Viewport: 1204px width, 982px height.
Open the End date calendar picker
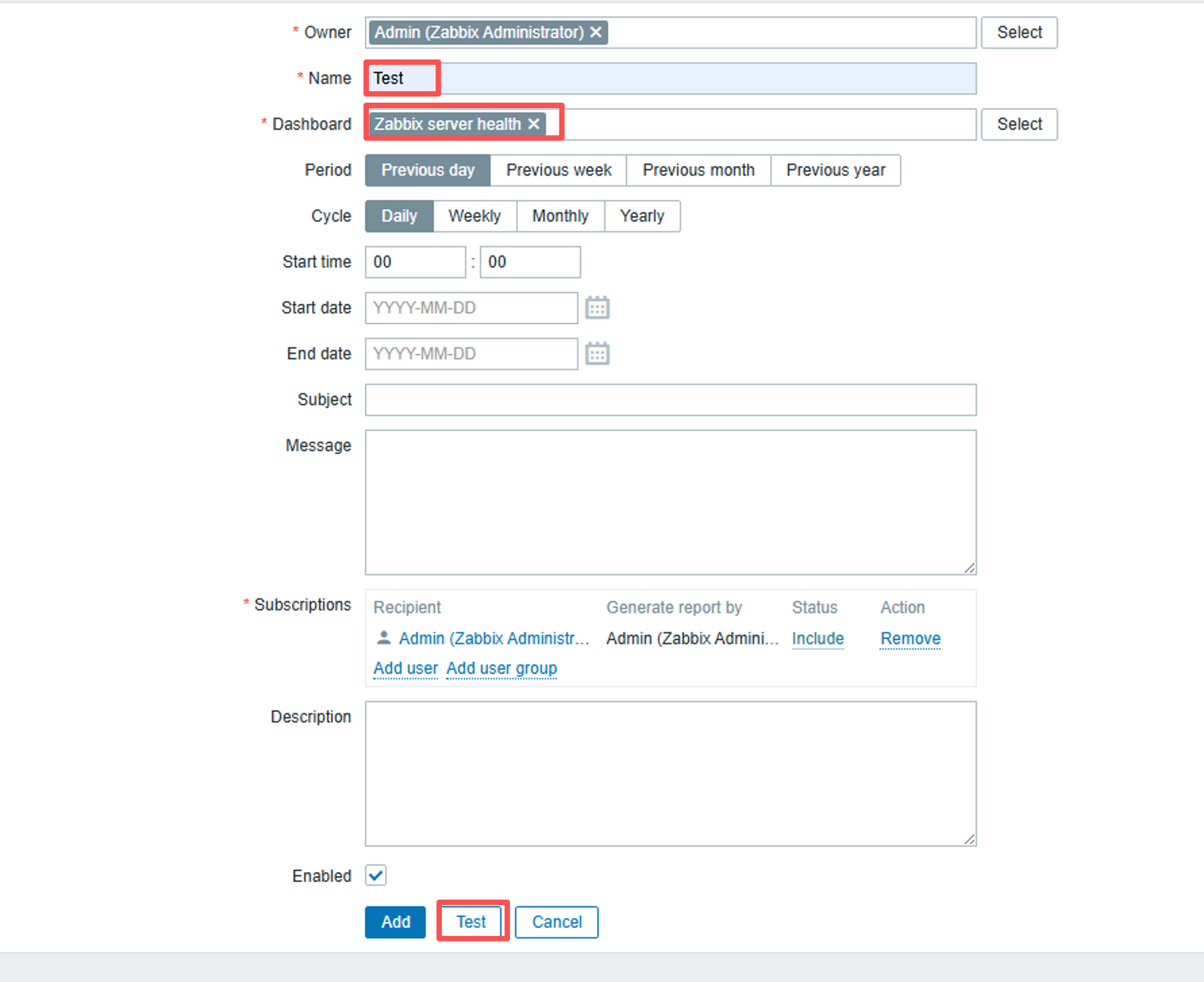(597, 354)
